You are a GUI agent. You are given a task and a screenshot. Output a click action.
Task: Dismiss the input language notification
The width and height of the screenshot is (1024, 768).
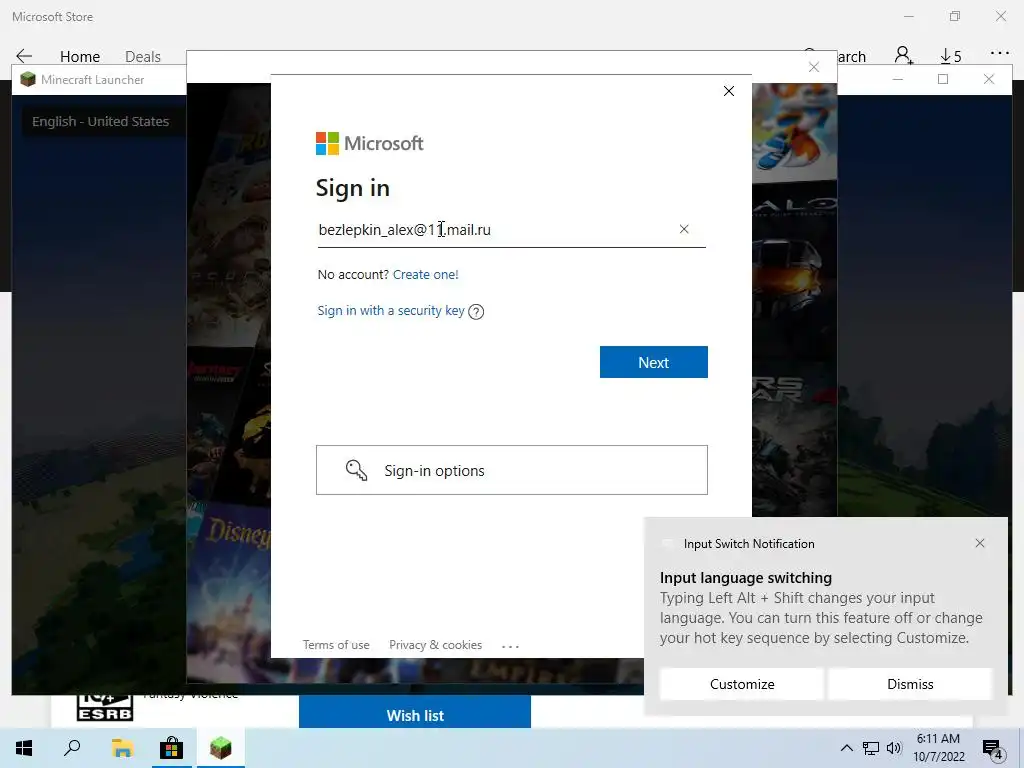tap(910, 684)
